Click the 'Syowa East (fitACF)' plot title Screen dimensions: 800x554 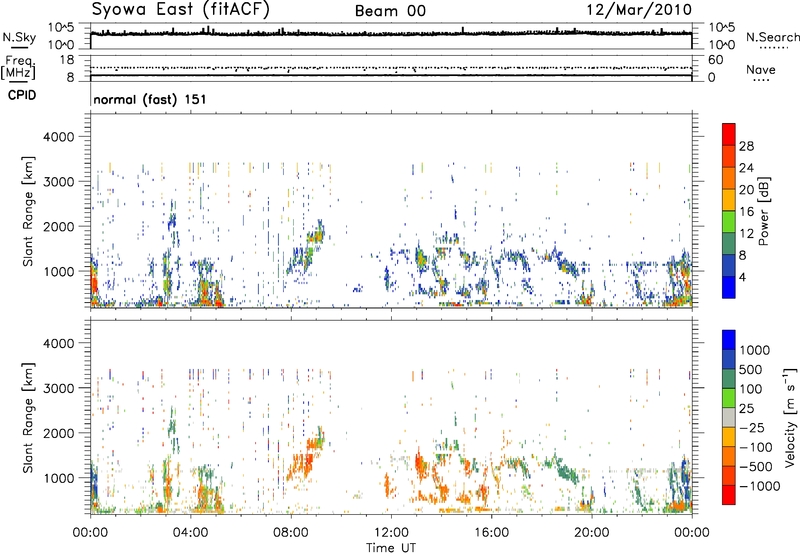click(x=180, y=9)
